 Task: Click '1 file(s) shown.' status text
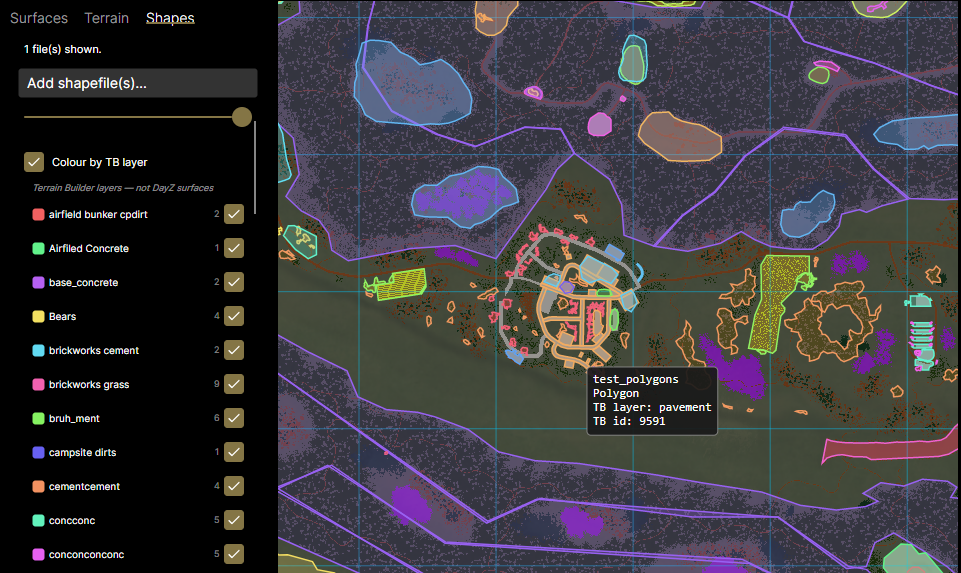point(63,49)
